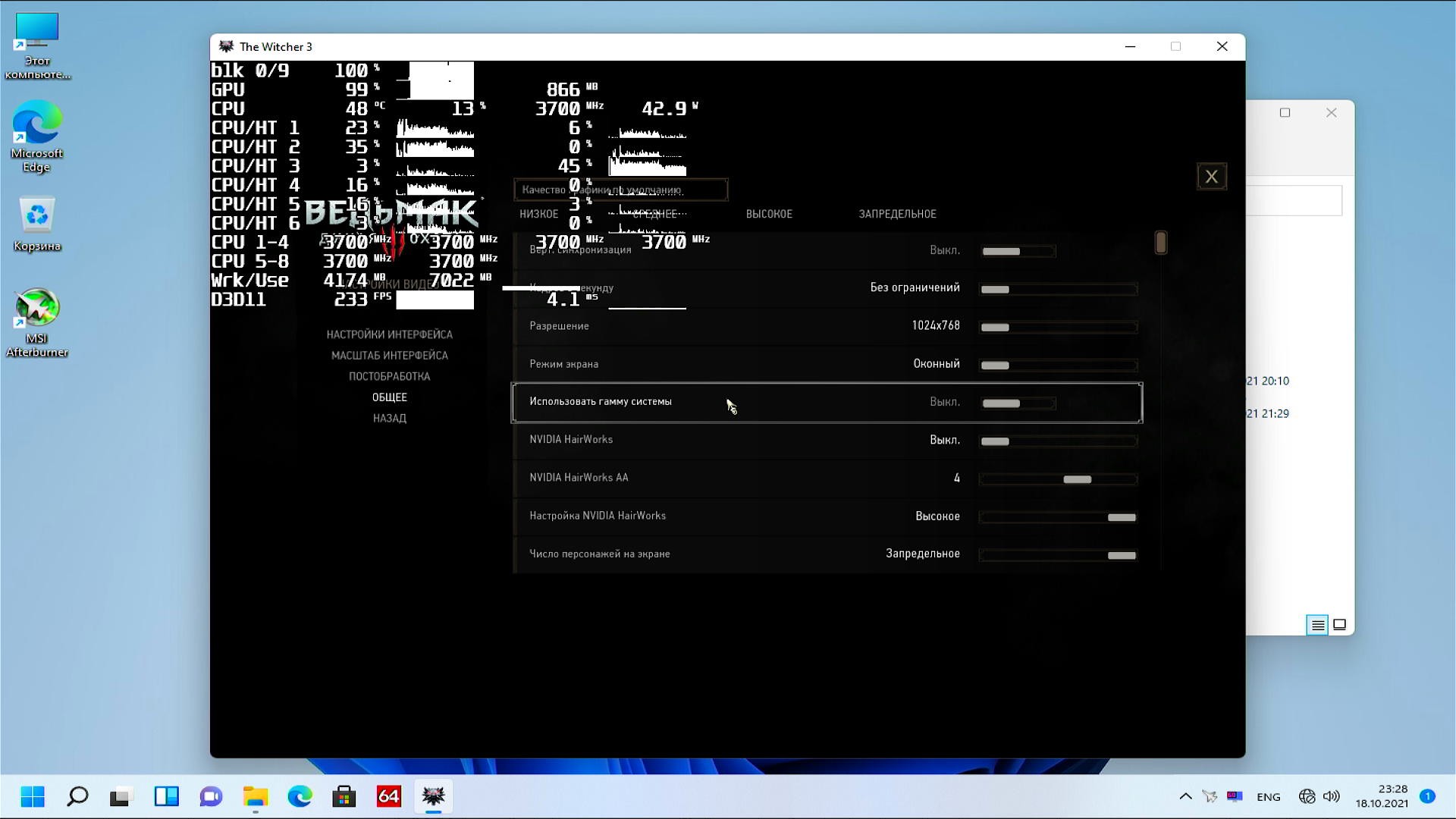Select ЗАПРЕДЕЛЬНОЕ graphics preset
Screen dimensions: 1456x819
[897, 214]
